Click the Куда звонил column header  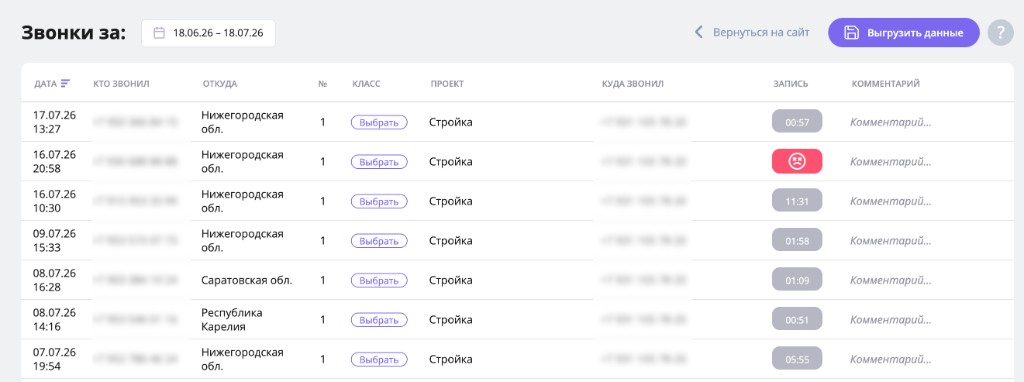(x=633, y=84)
